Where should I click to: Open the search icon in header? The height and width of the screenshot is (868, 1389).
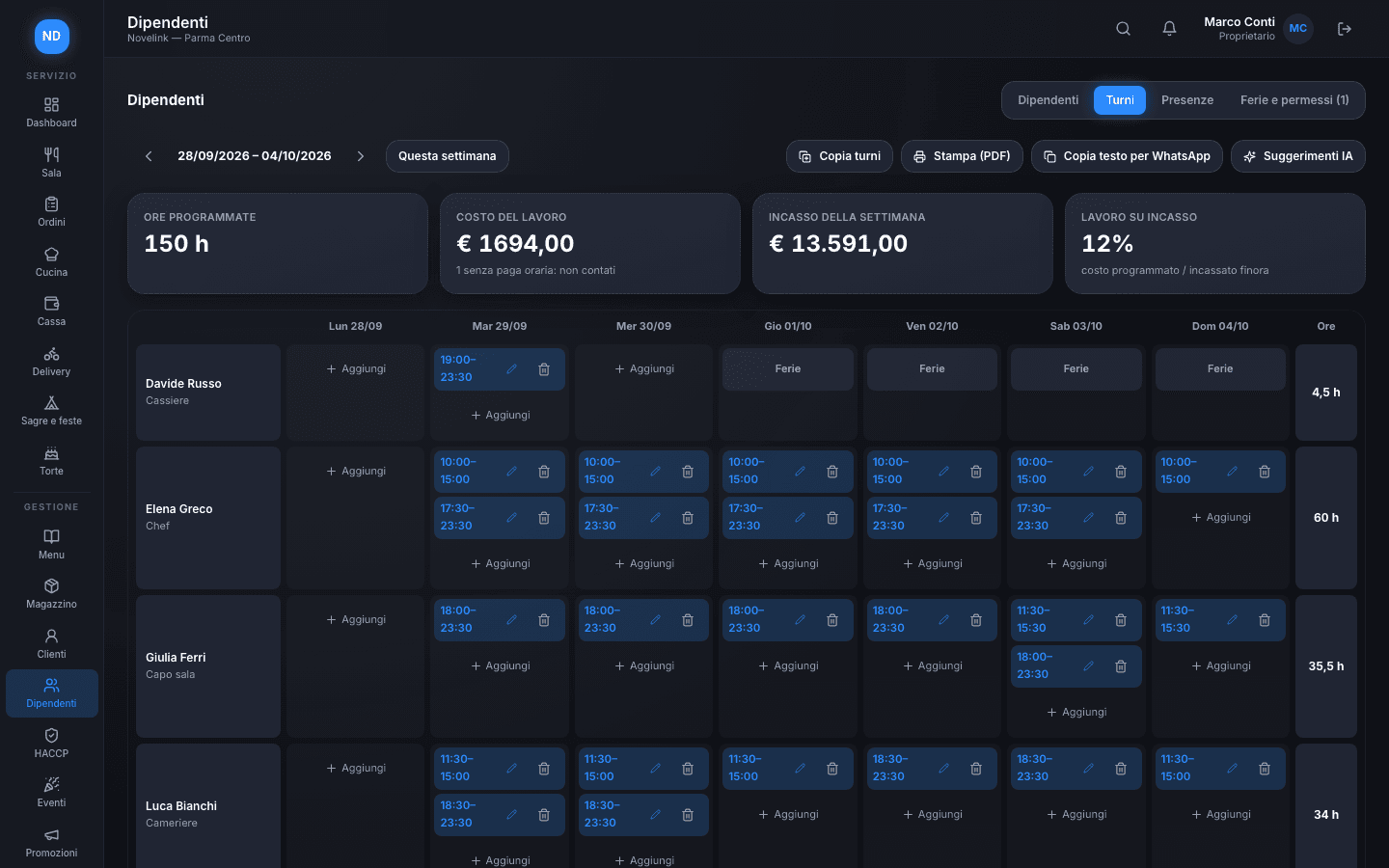coord(1123,29)
